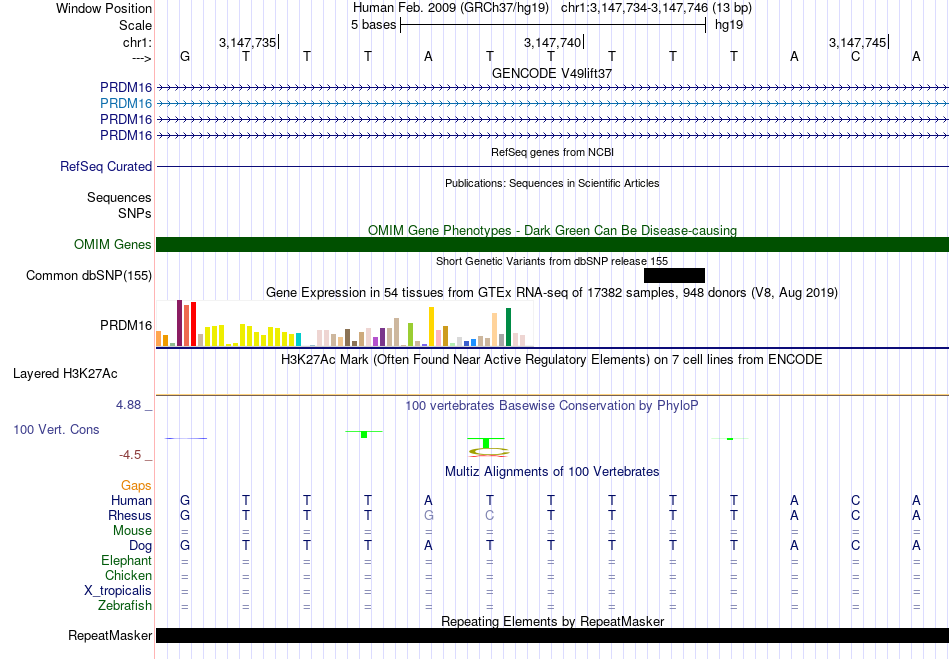Select the Chicken alignment row label

pos(128,575)
